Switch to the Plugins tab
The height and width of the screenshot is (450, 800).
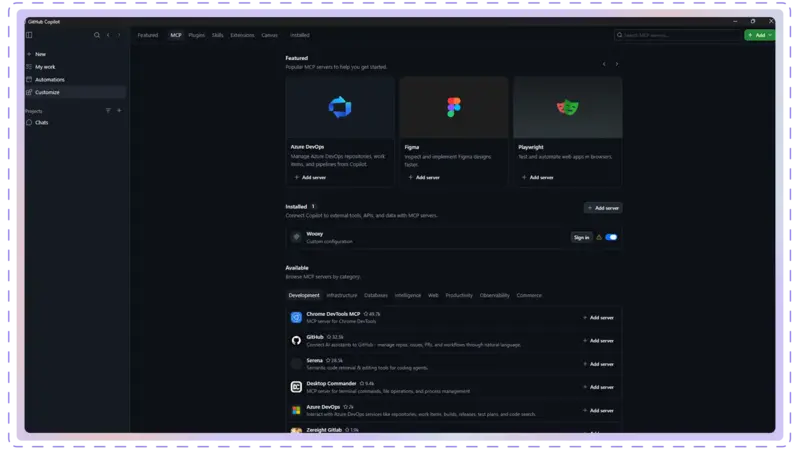coord(196,35)
